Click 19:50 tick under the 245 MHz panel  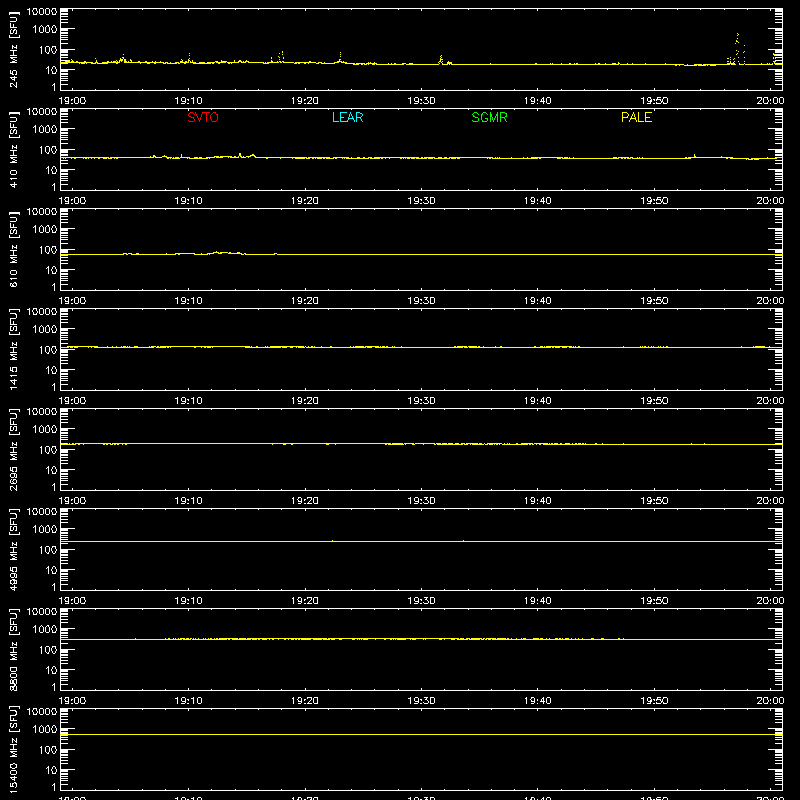(x=654, y=101)
